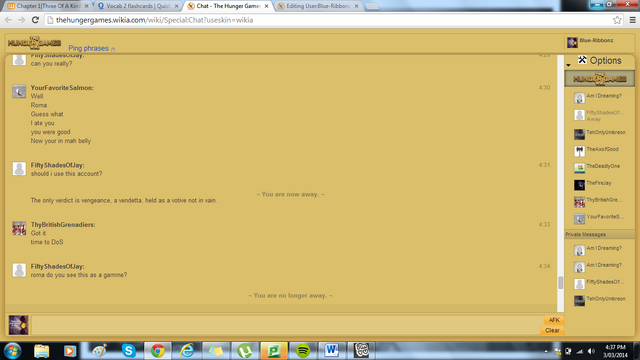Click ThyBritishGrenadiers' avatar in chat

click(19, 228)
